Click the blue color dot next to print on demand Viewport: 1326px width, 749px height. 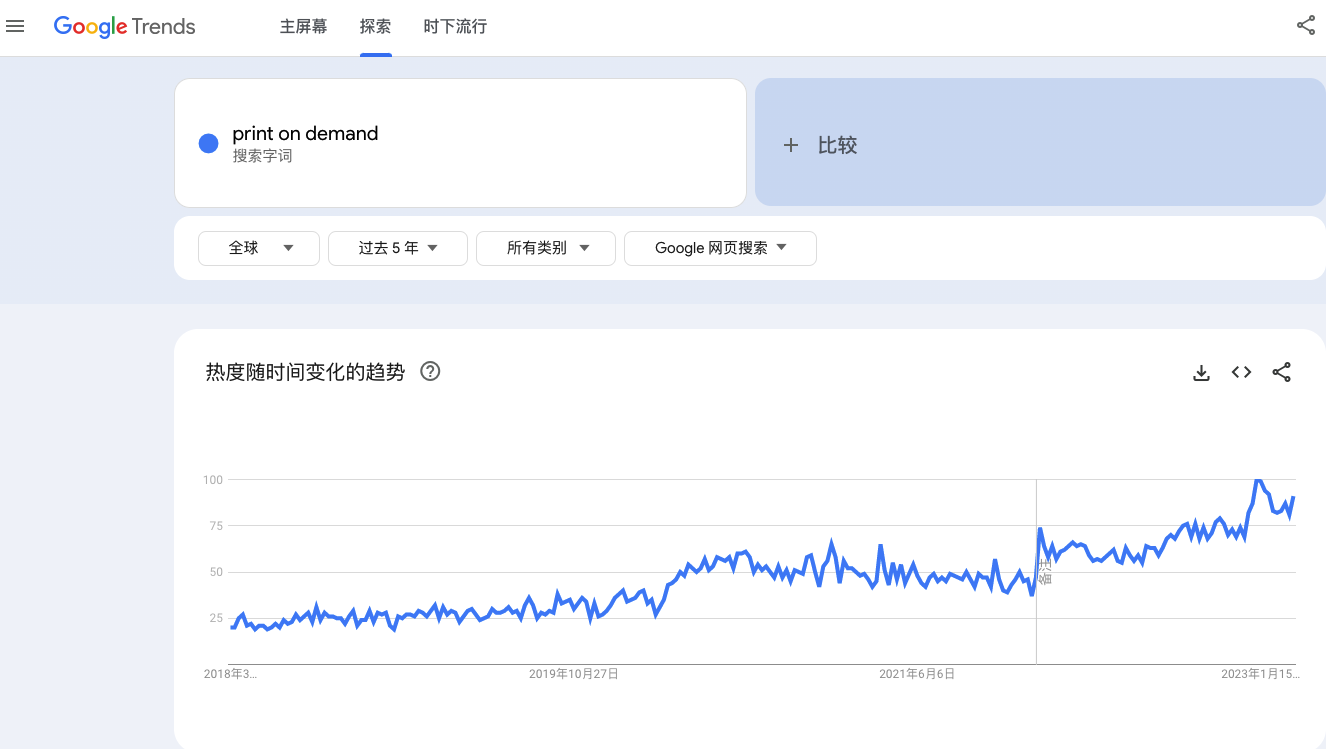pos(208,143)
